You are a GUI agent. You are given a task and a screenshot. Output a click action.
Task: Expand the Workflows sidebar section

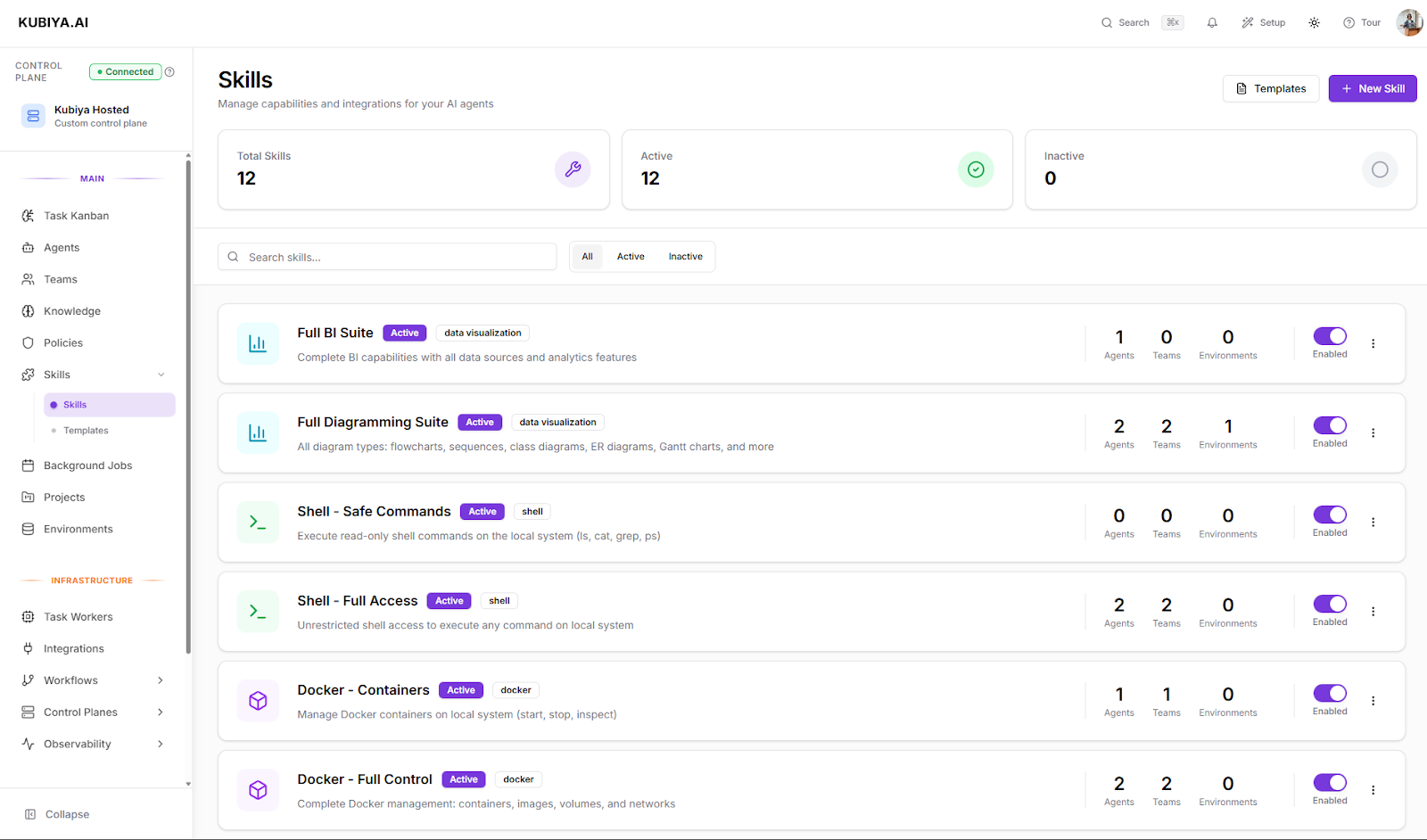point(161,679)
